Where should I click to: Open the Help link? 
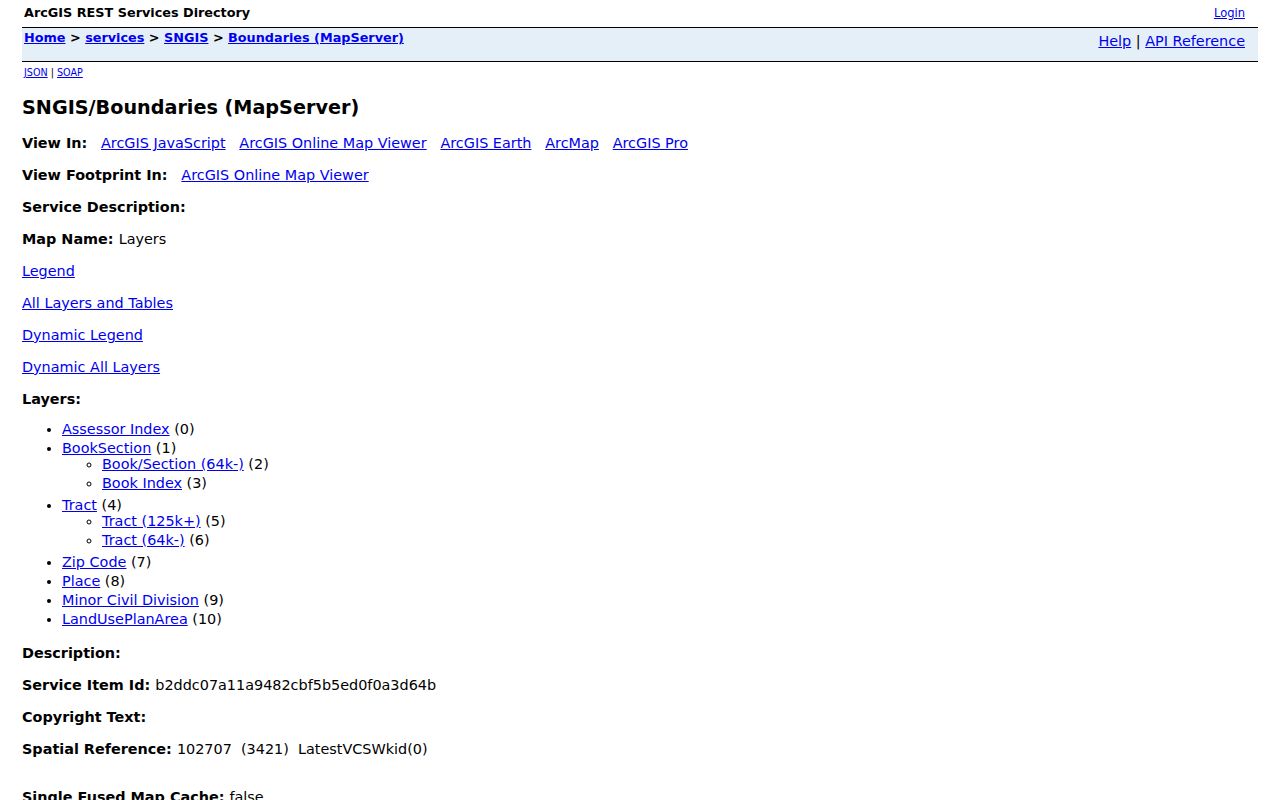click(x=1114, y=41)
